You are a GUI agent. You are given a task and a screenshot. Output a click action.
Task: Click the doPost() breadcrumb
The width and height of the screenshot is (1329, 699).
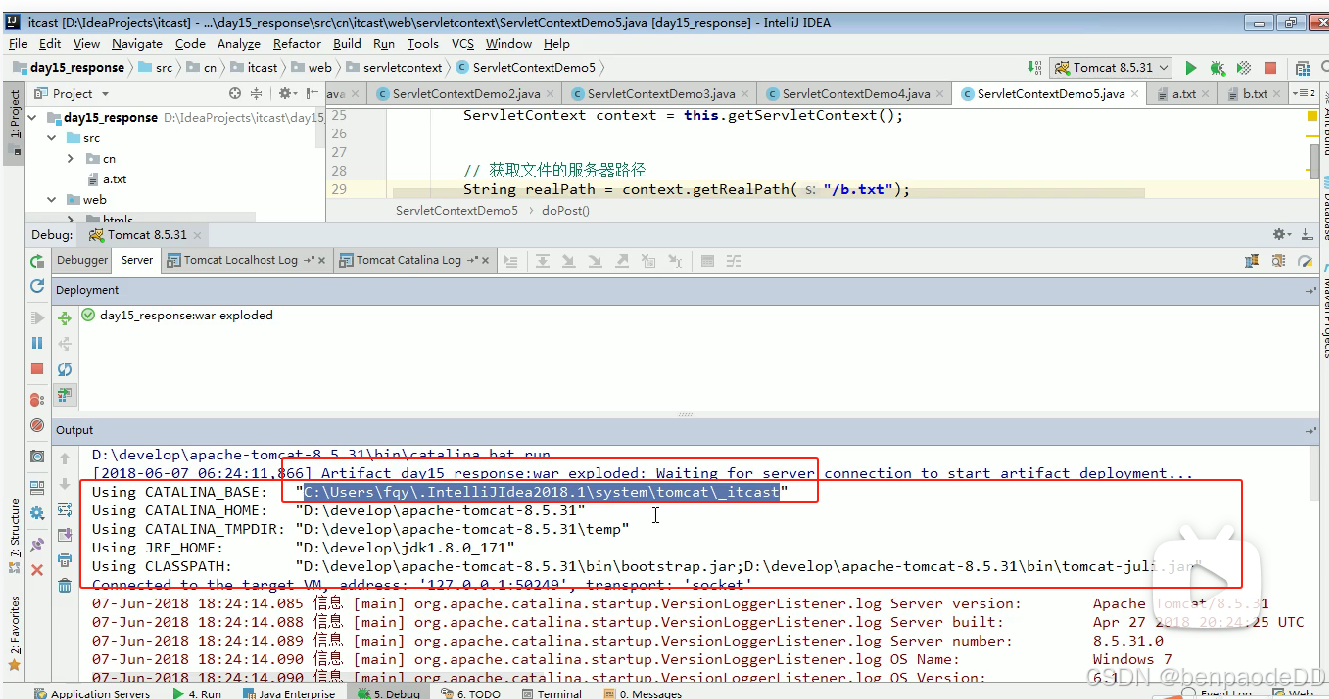[x=566, y=211]
